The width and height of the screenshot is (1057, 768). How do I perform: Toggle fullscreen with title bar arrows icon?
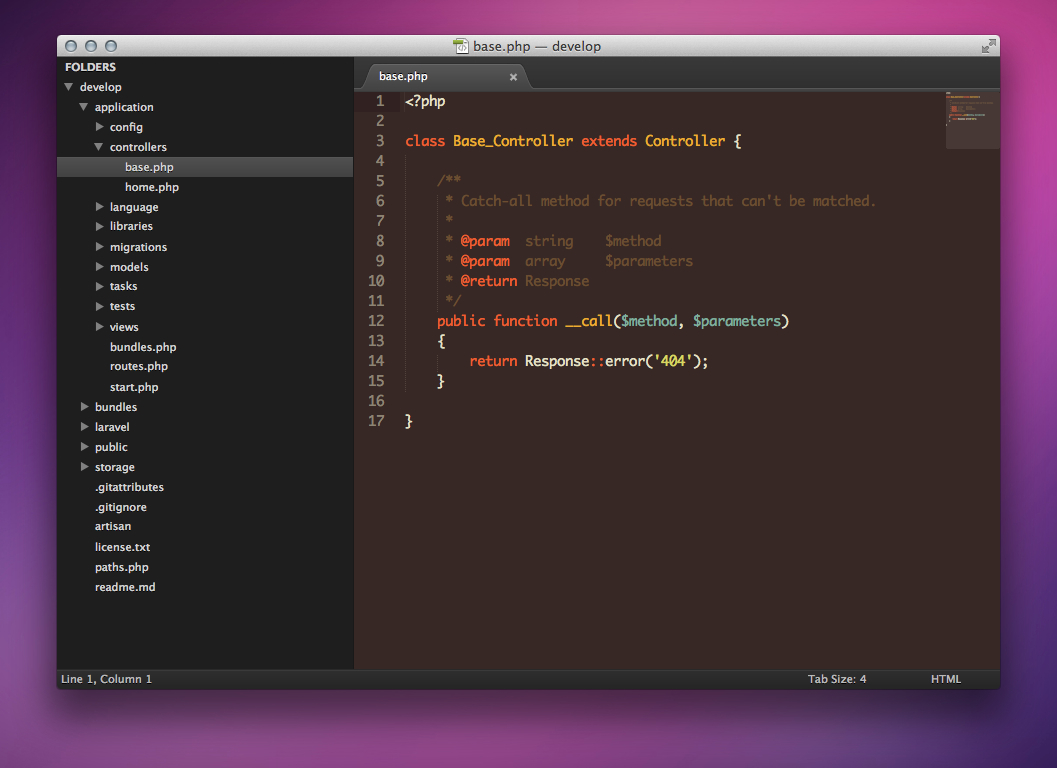coord(988,46)
